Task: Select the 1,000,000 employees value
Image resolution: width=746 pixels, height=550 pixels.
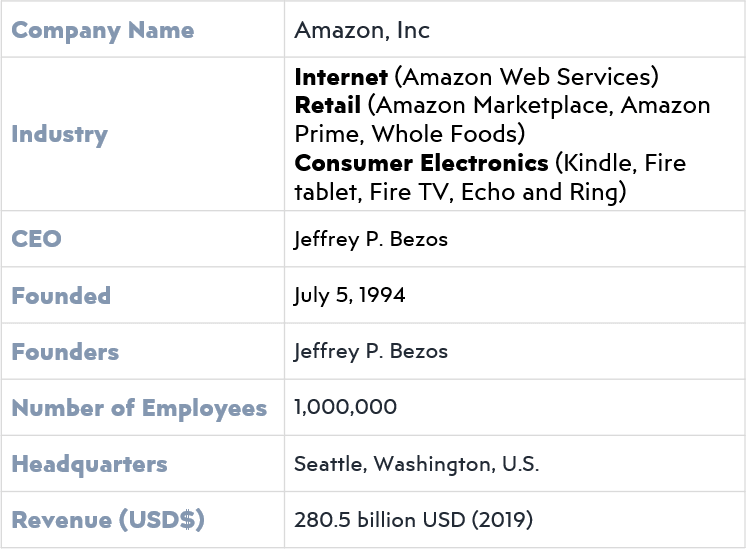Action: [x=345, y=407]
